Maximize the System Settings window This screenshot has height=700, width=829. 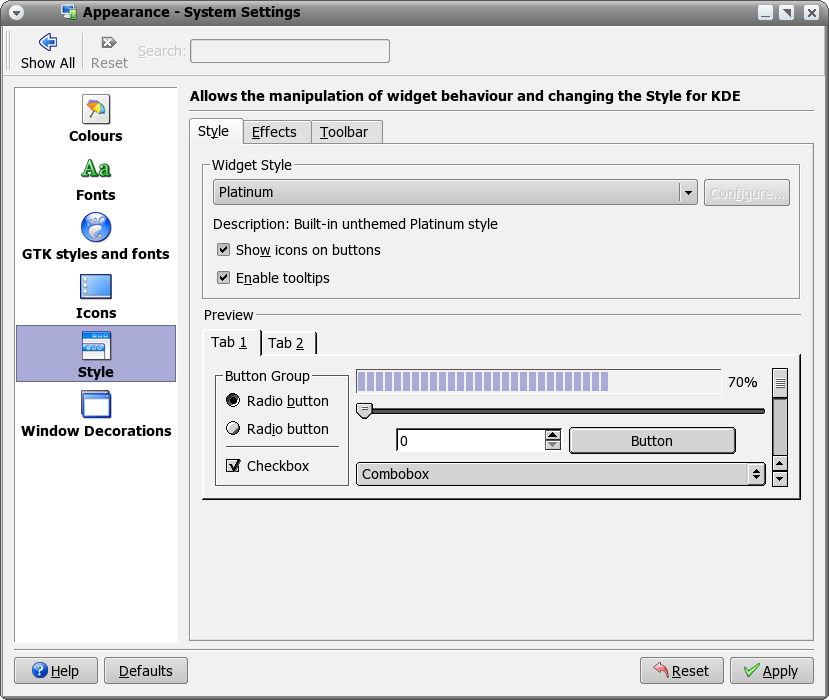tap(787, 12)
